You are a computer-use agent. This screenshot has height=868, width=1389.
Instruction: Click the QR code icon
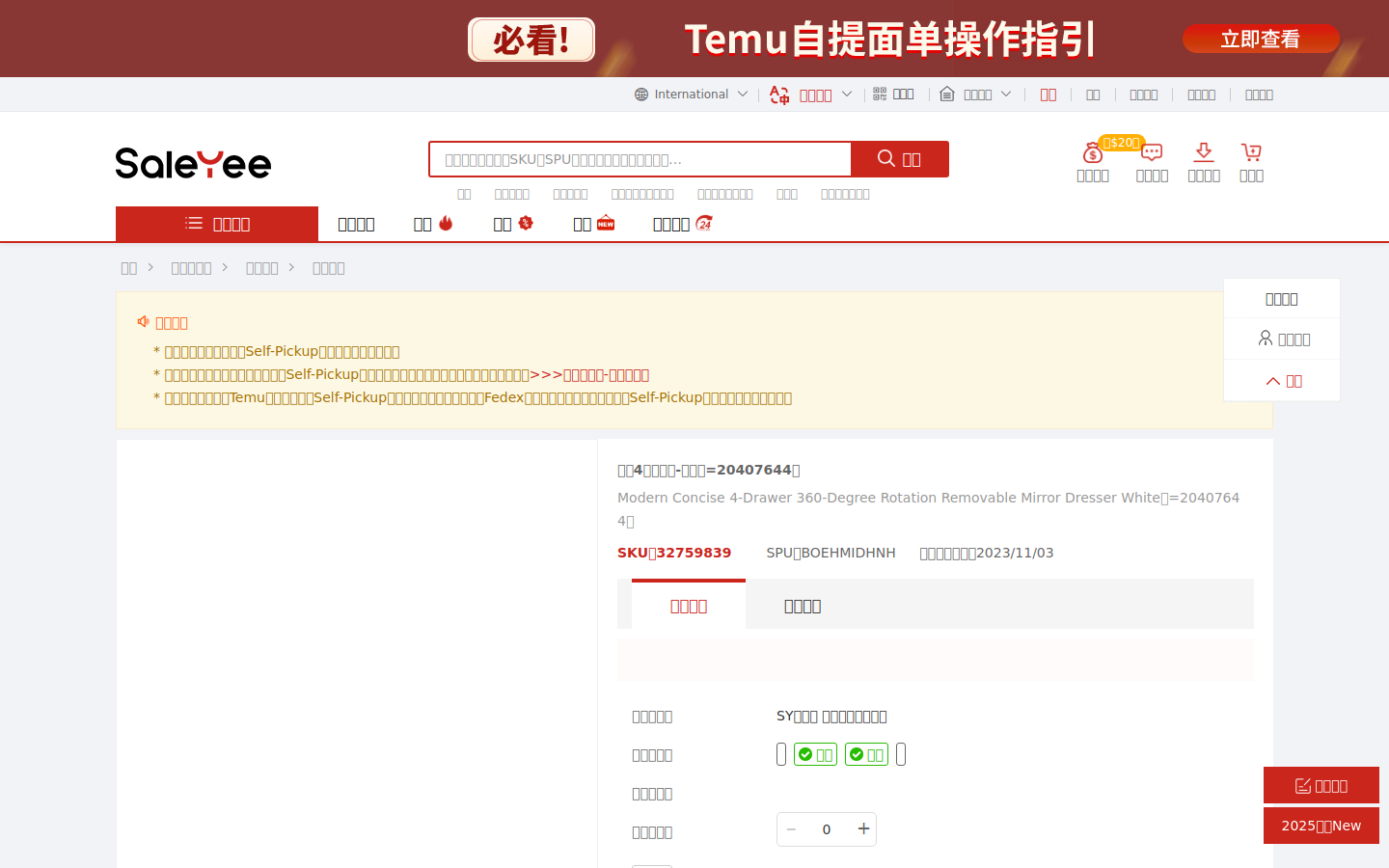[880, 94]
